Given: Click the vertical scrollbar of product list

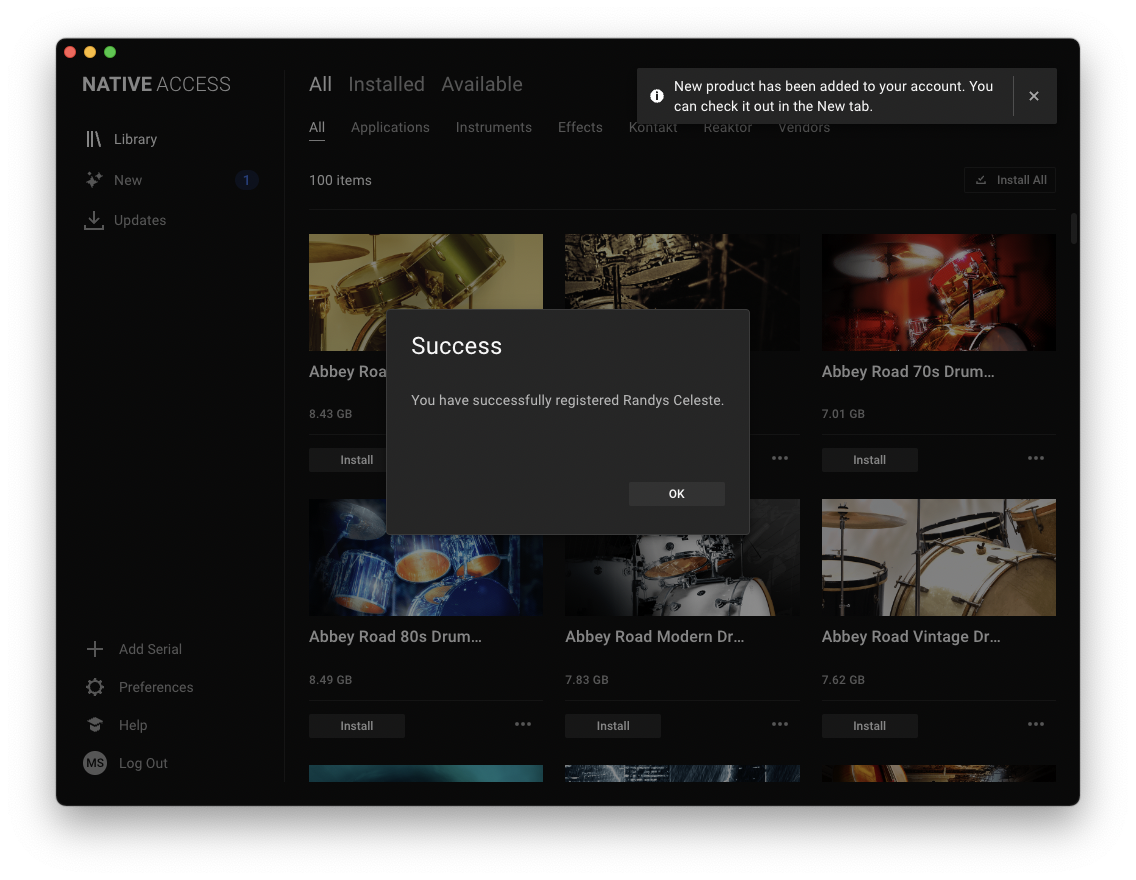Looking at the screenshot, I should [x=1074, y=228].
